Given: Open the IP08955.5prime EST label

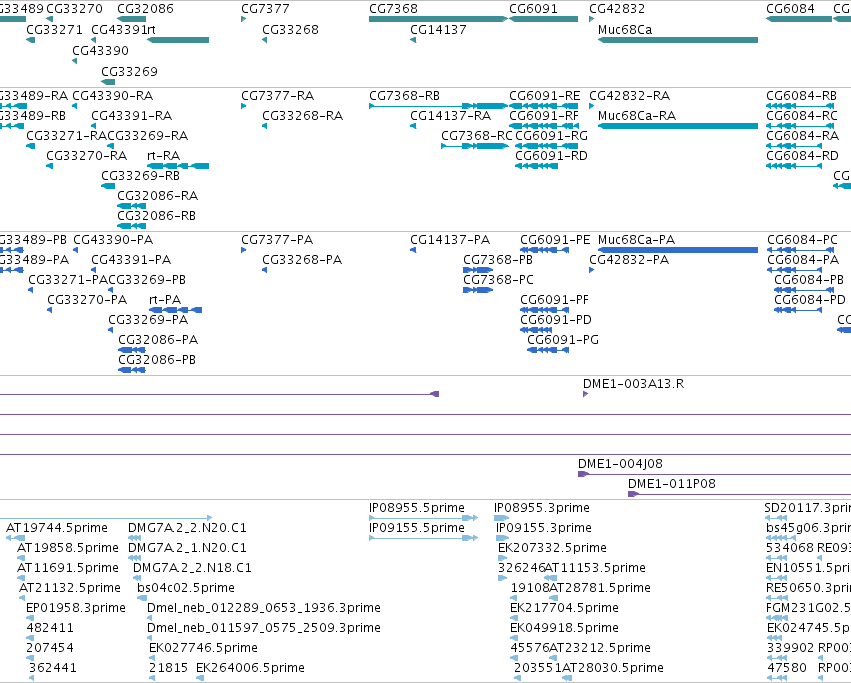Looking at the screenshot, I should point(417,508).
